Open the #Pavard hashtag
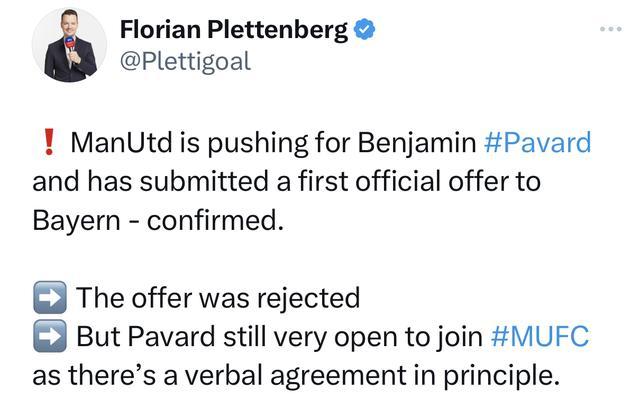Screen dimensions: 640x399 537,143
